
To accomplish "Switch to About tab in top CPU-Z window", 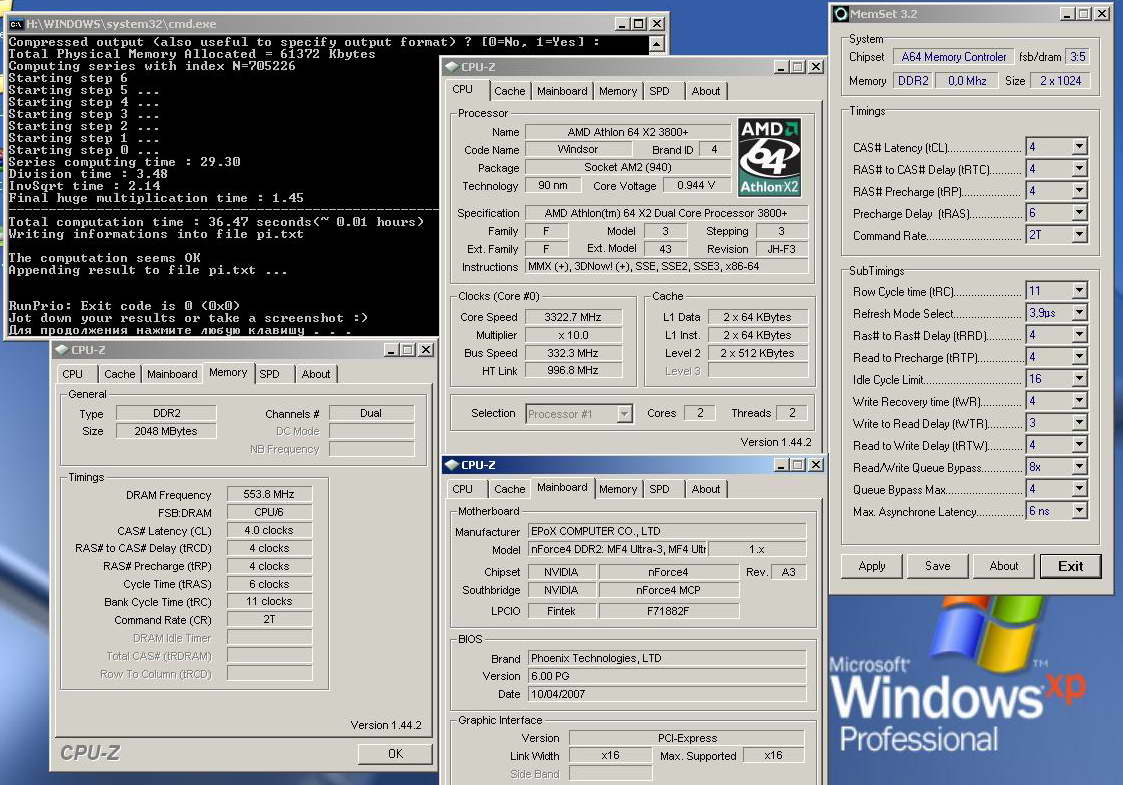I will pos(705,91).
